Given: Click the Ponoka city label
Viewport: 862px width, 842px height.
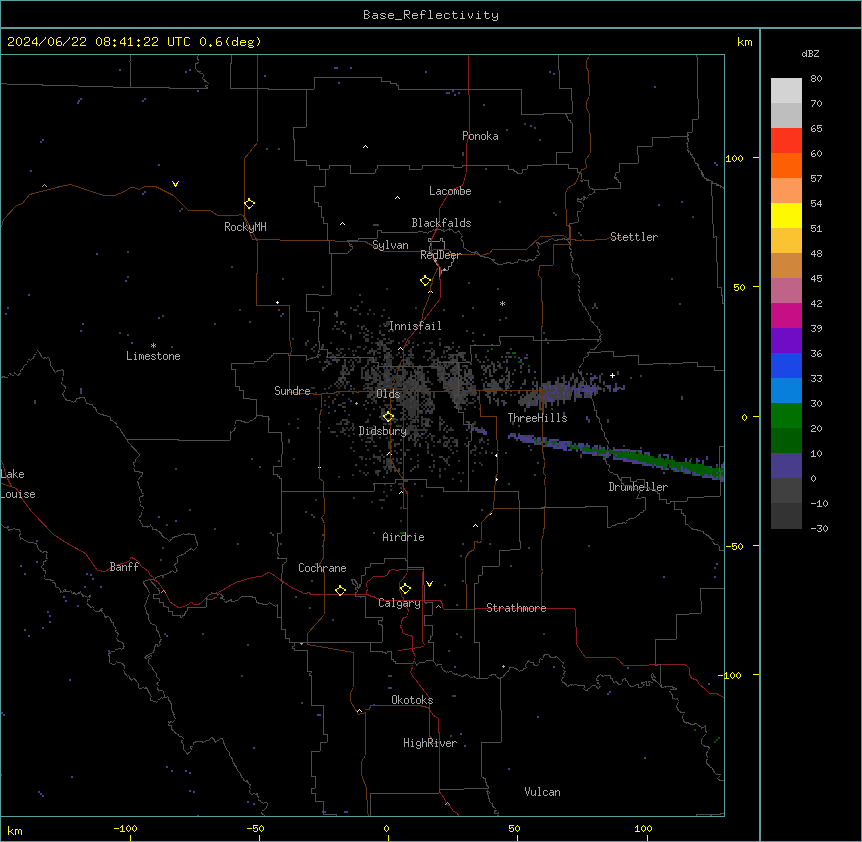Looking at the screenshot, I should pos(480,136).
